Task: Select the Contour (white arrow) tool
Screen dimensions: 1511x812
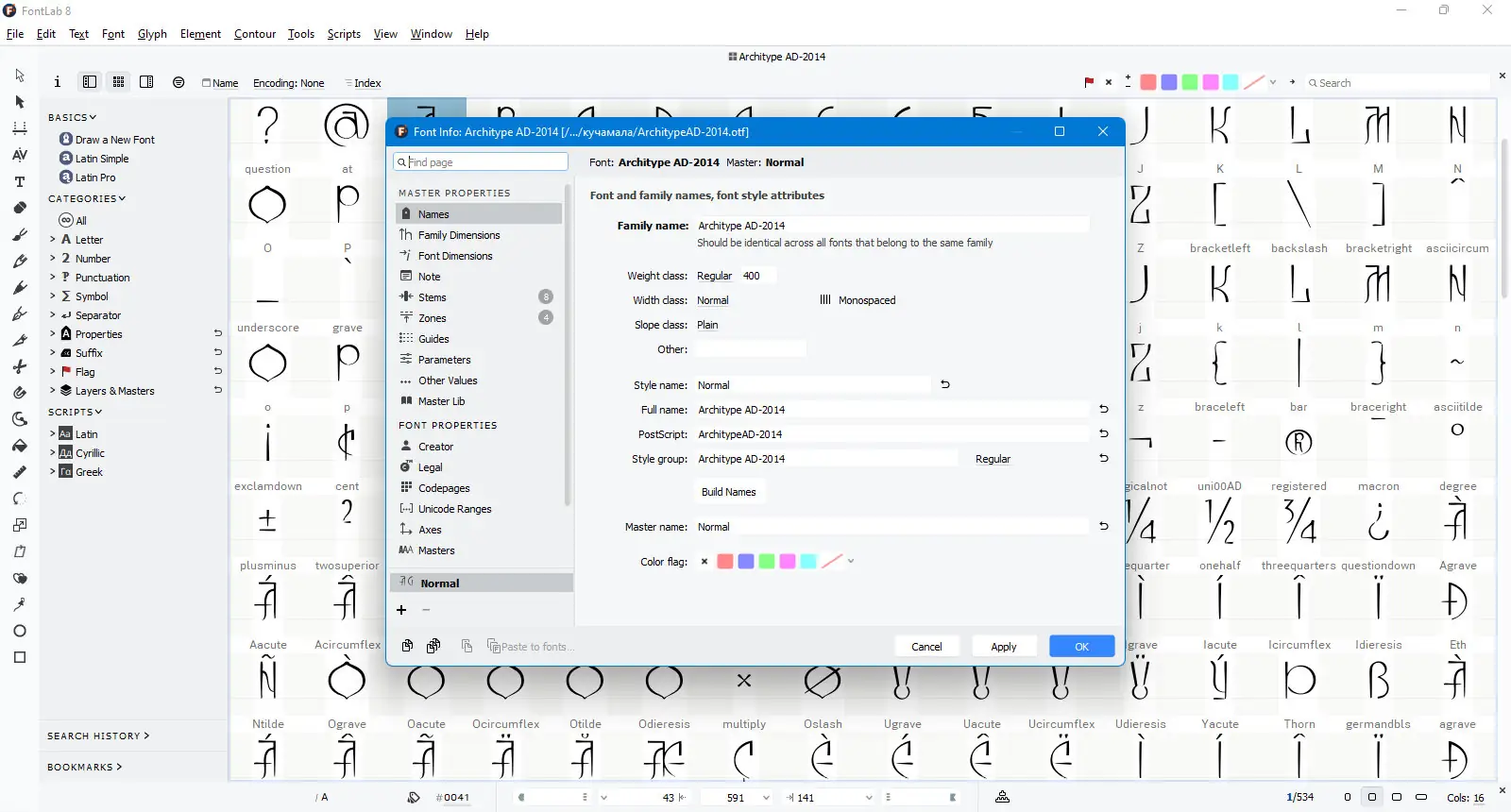Action: 20,76
